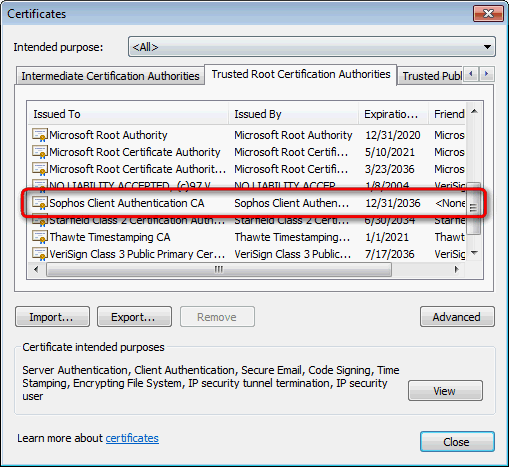The width and height of the screenshot is (509, 467).
Task: Close the Certificates dialog
Action: [x=457, y=442]
